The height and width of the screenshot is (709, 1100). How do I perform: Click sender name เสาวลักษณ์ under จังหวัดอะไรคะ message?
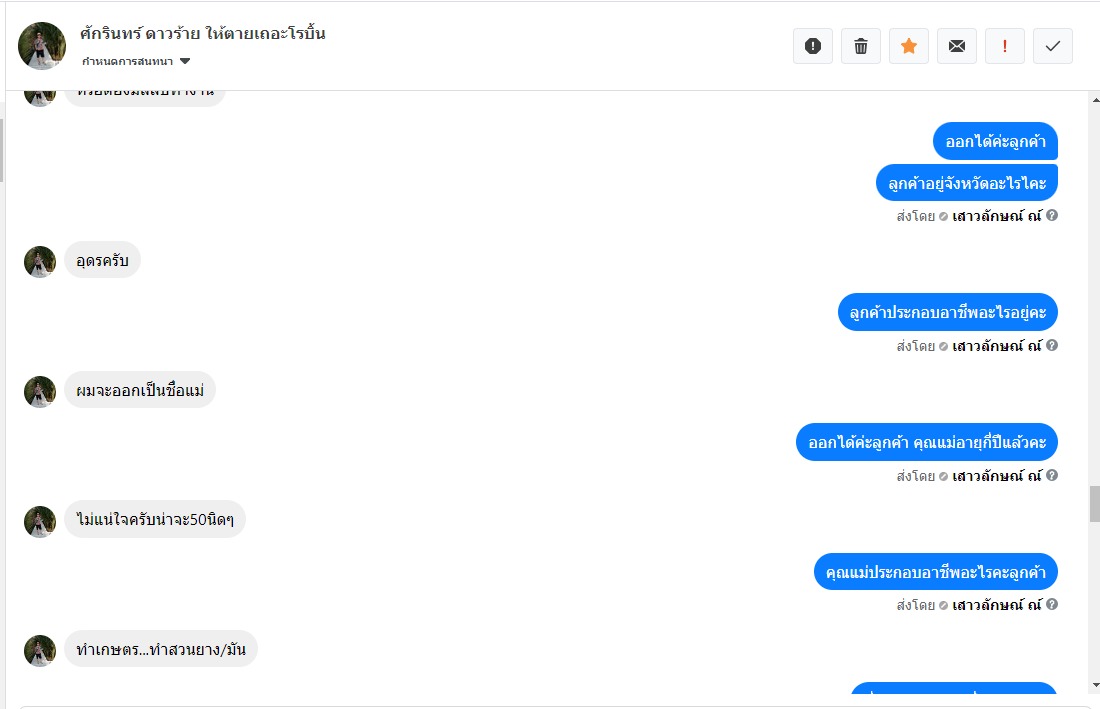pyautogui.click(x=996, y=216)
